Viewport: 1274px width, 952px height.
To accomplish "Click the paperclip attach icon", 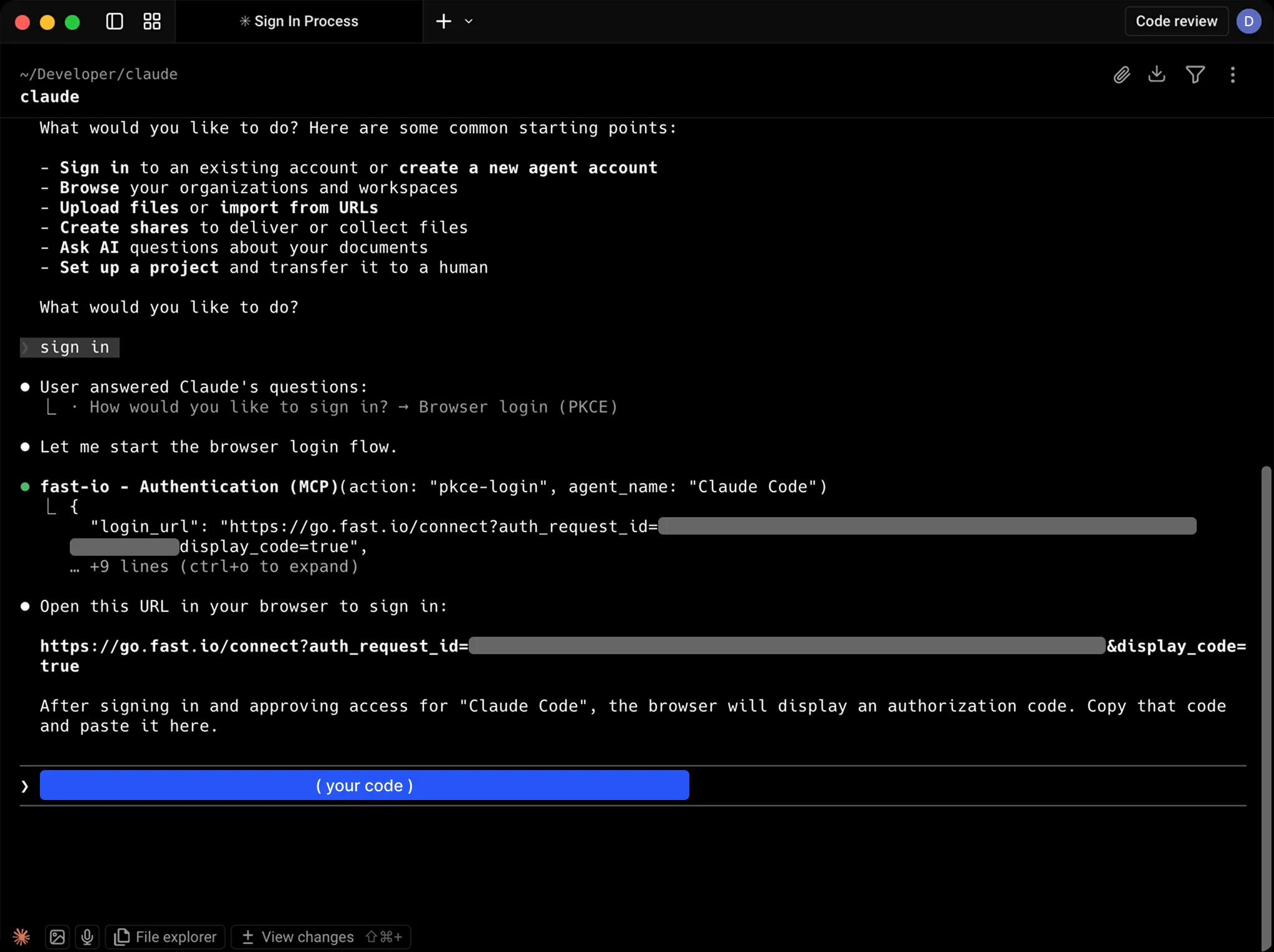I will [1121, 75].
